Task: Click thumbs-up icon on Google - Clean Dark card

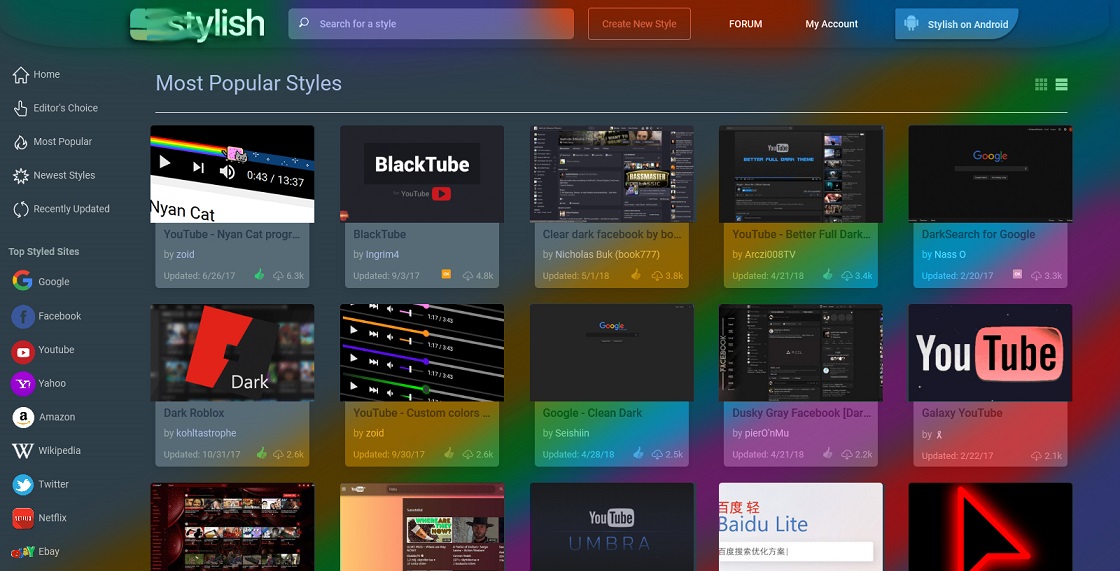Action: pyautogui.click(x=638, y=453)
